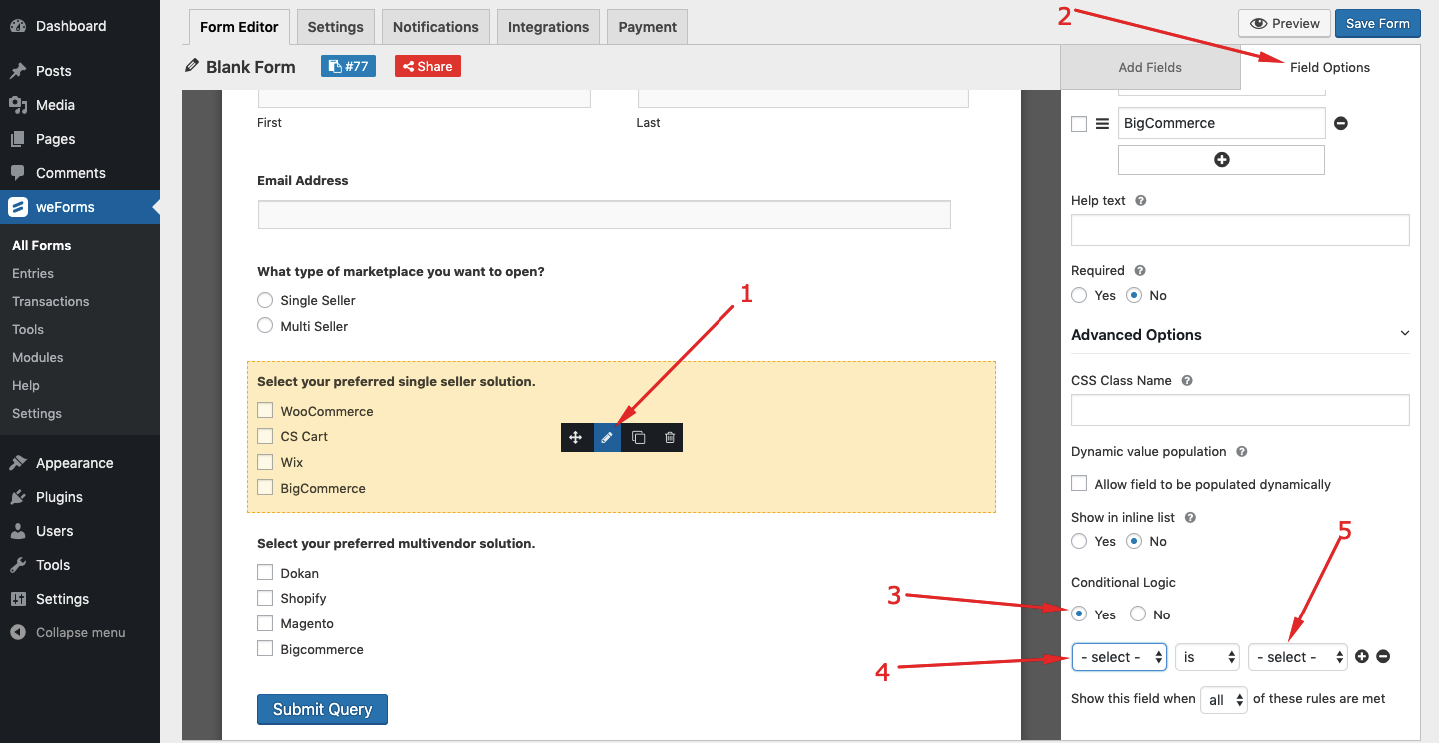Type in the CSS Class Name field

1239,410
